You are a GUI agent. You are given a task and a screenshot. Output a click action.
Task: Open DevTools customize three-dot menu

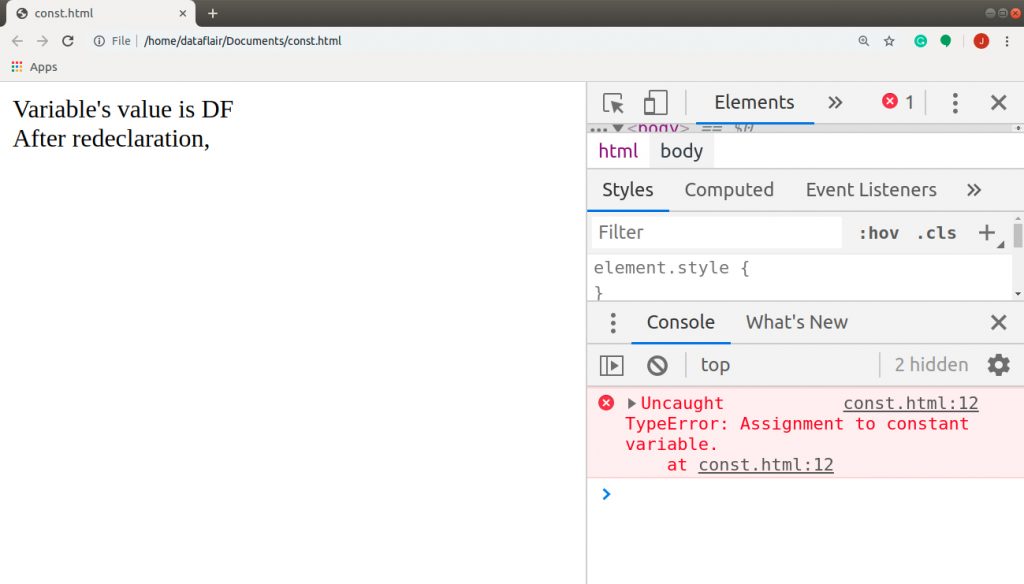[955, 103]
